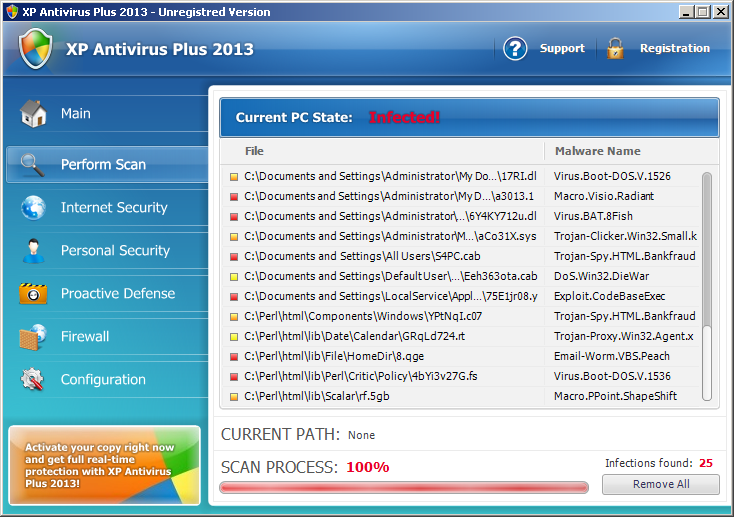Click the Registration padlock icon
This screenshot has height=517, width=734.
tap(615, 48)
